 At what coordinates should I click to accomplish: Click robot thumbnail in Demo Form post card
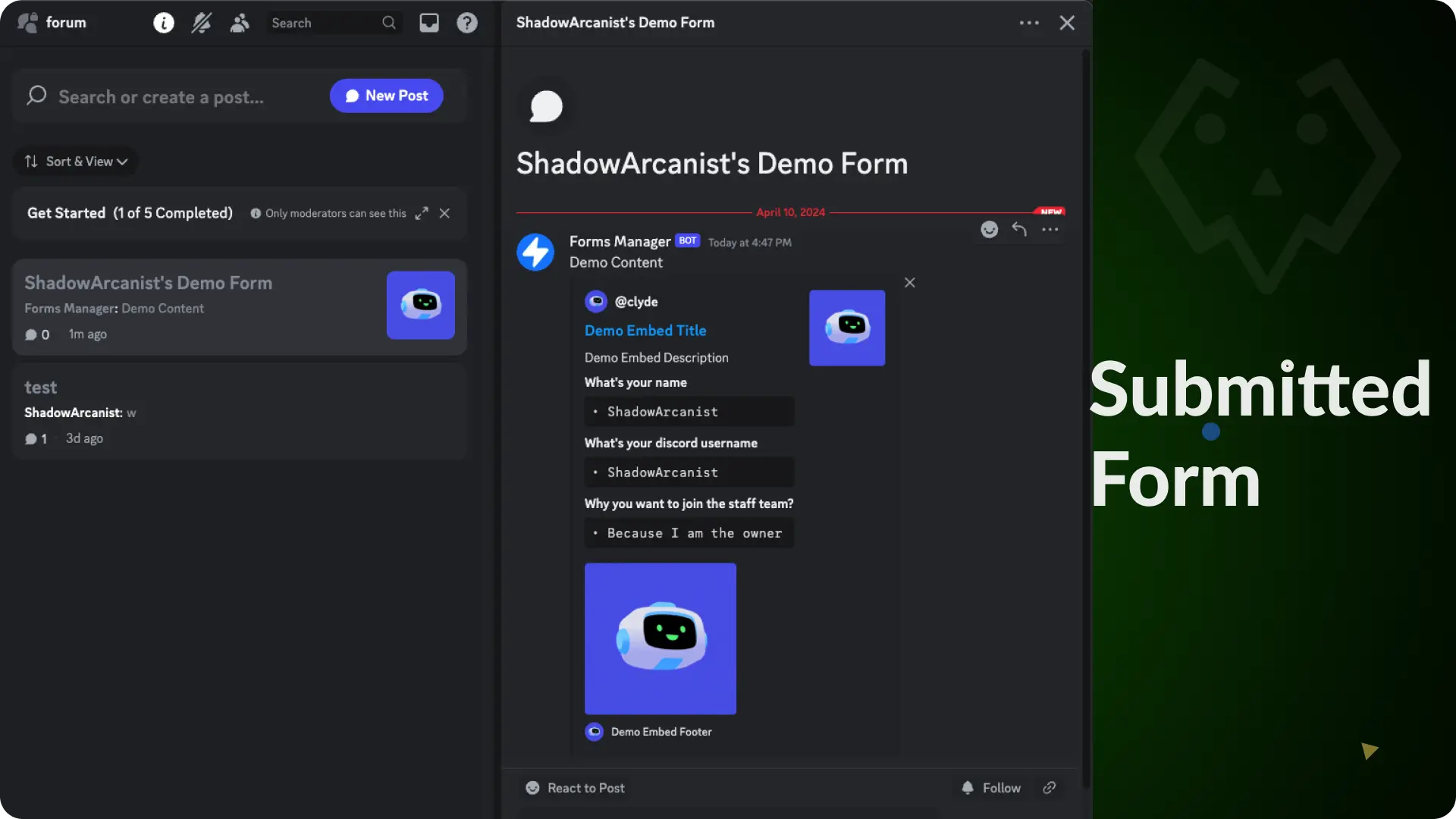coord(421,305)
